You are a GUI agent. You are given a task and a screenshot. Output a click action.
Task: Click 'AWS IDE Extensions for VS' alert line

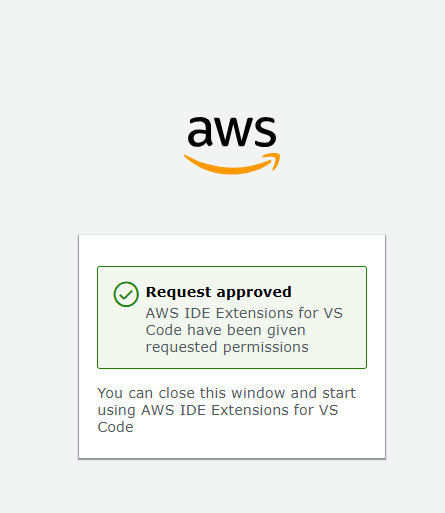244,313
